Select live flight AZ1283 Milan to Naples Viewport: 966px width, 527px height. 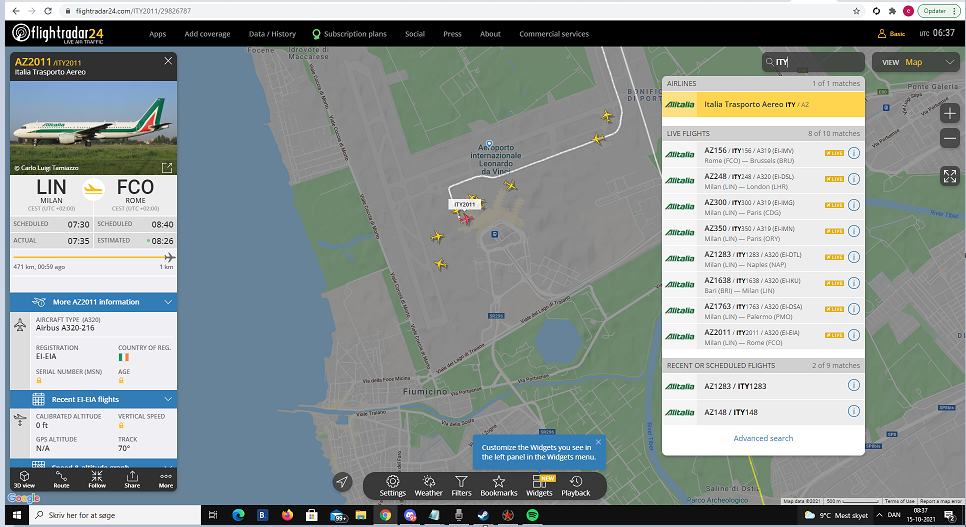[763, 259]
